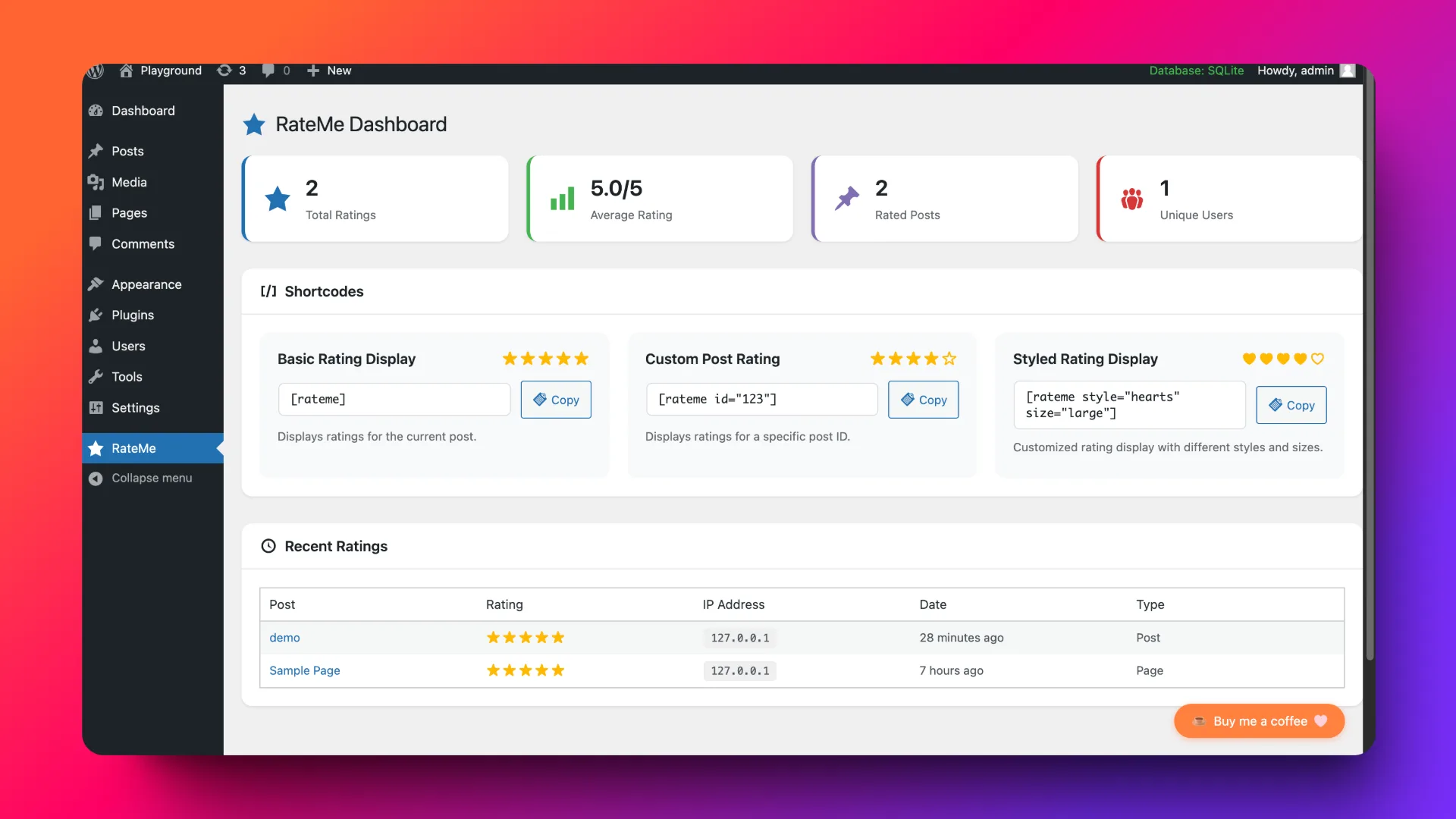This screenshot has height=819, width=1456.
Task: Click the Tools wrench icon
Action: 96,377
